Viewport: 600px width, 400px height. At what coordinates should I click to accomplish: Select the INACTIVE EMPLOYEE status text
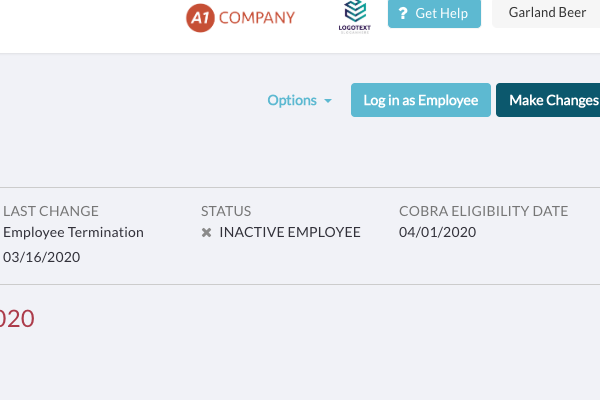(x=289, y=232)
